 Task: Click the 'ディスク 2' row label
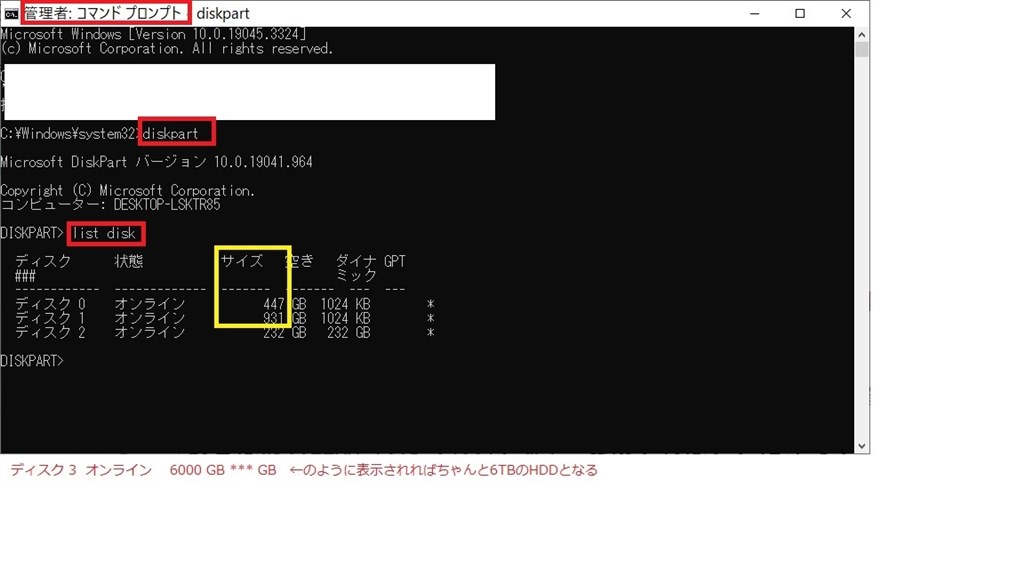(x=50, y=332)
